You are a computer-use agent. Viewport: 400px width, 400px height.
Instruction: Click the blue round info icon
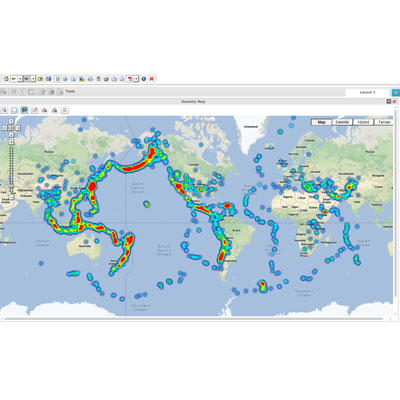[144, 79]
